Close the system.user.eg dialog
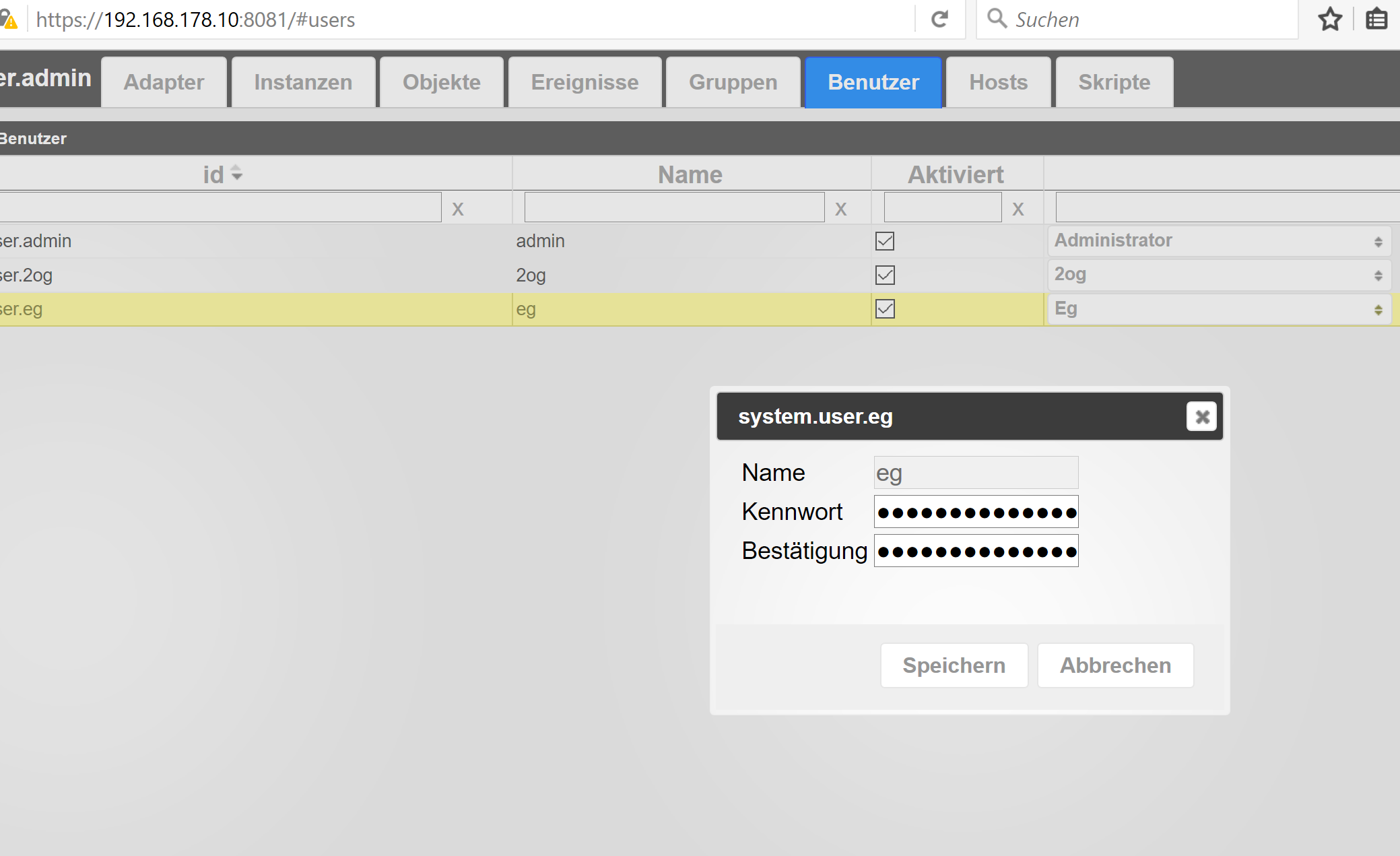This screenshot has height=856, width=1400. pos(1201,417)
